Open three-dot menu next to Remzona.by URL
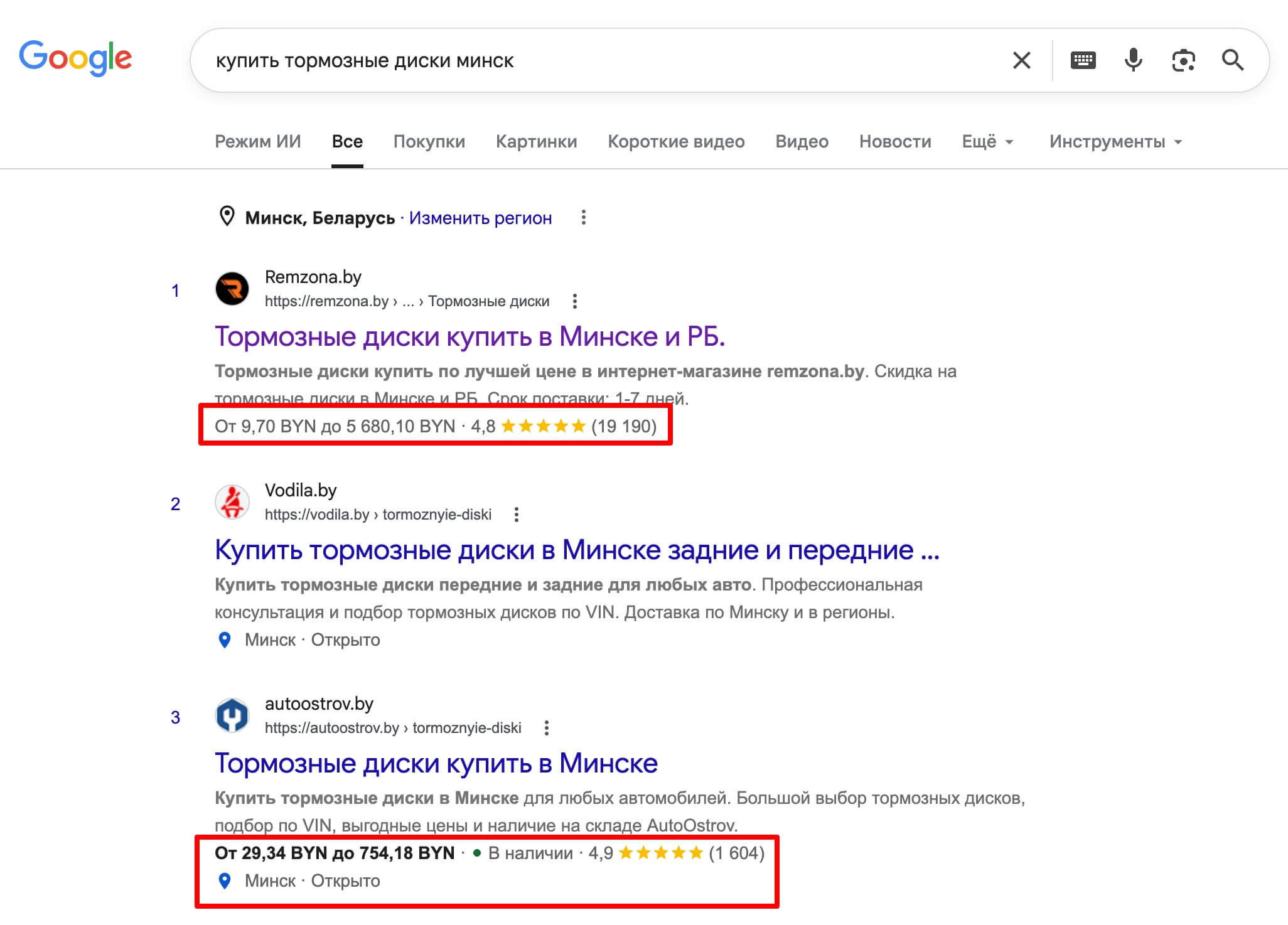The height and width of the screenshot is (925, 1288). pos(574,301)
